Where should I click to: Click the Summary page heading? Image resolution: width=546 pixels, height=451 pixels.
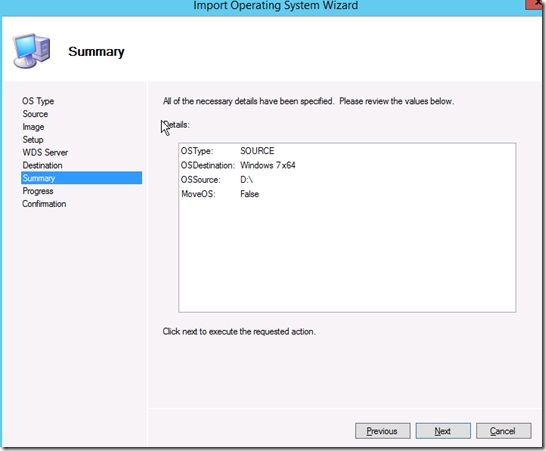96,52
